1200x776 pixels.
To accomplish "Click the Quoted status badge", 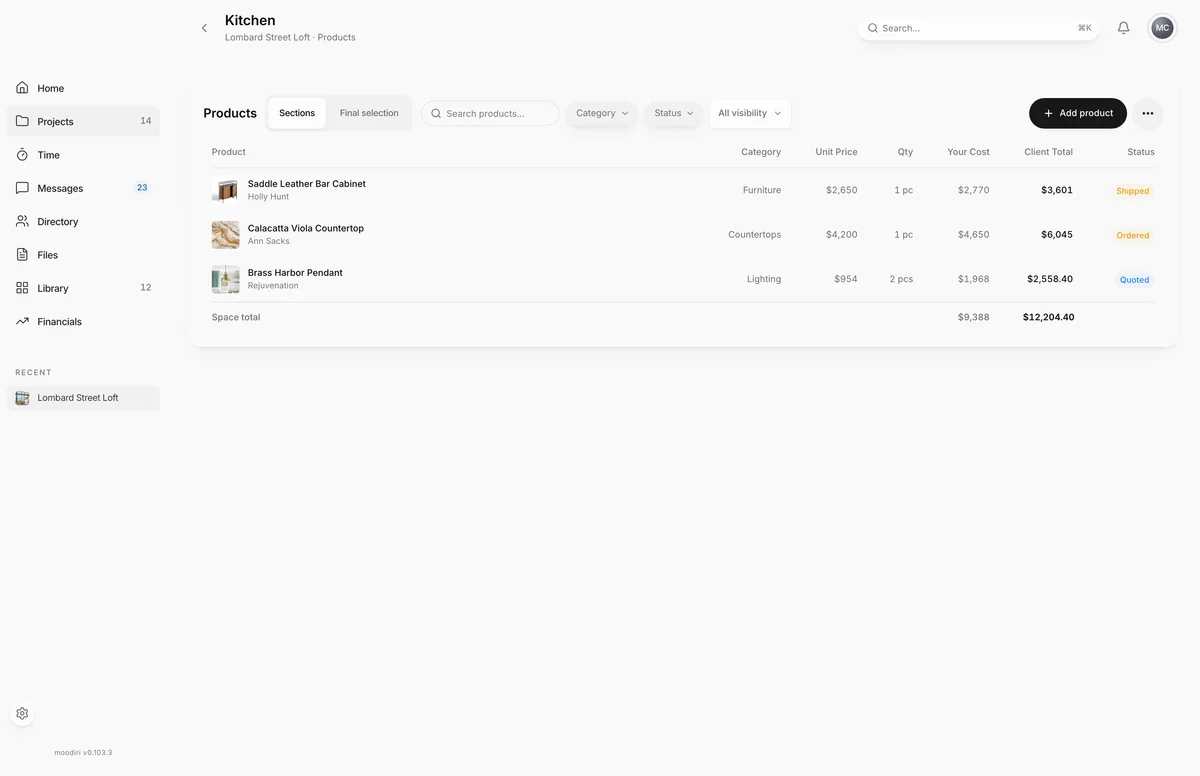I will pyautogui.click(x=1134, y=280).
